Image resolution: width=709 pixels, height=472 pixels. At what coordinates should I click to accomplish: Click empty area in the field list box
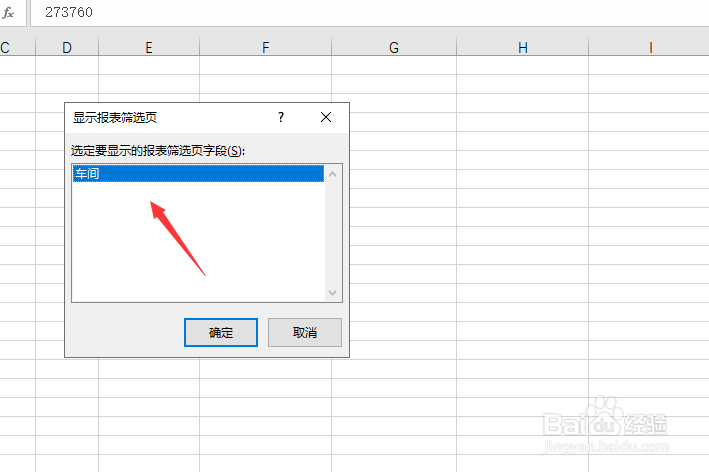pos(198,242)
